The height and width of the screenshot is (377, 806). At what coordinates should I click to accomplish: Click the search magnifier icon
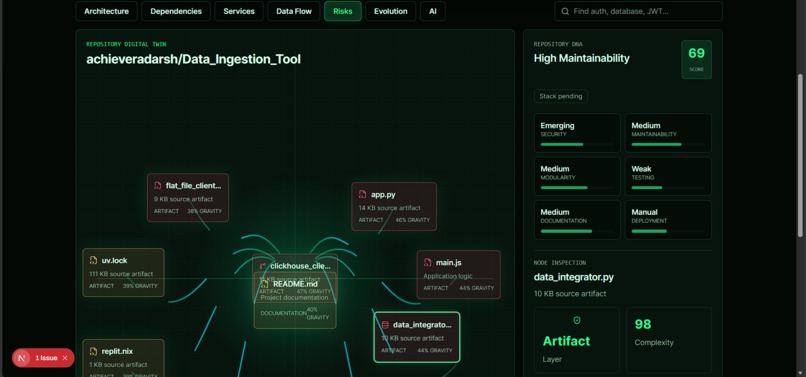[x=565, y=11]
